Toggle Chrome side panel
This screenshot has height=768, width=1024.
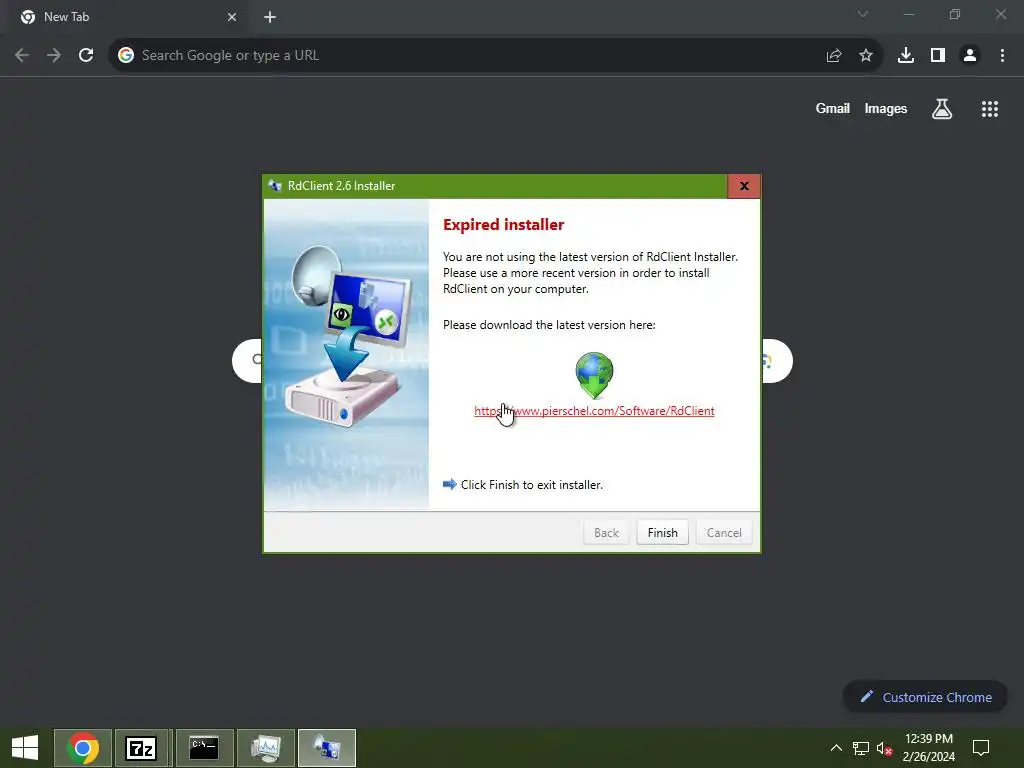pos(938,56)
